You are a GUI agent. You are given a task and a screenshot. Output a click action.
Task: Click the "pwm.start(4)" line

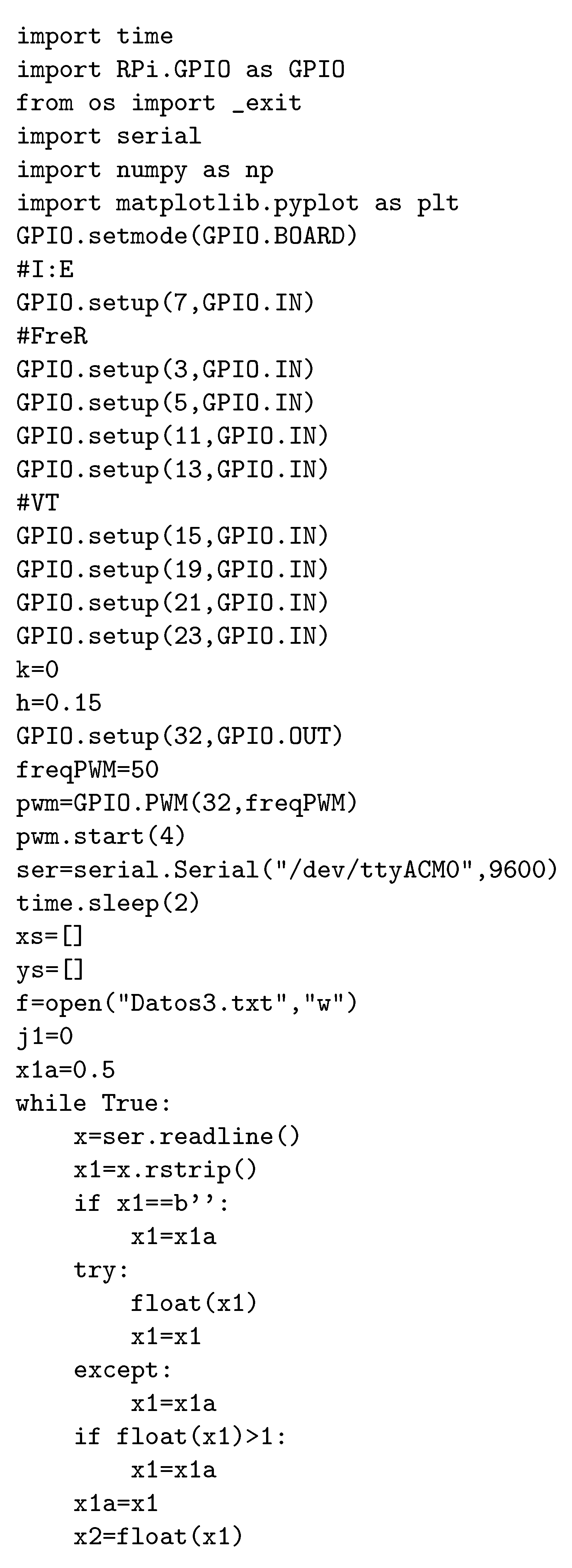coord(100,837)
